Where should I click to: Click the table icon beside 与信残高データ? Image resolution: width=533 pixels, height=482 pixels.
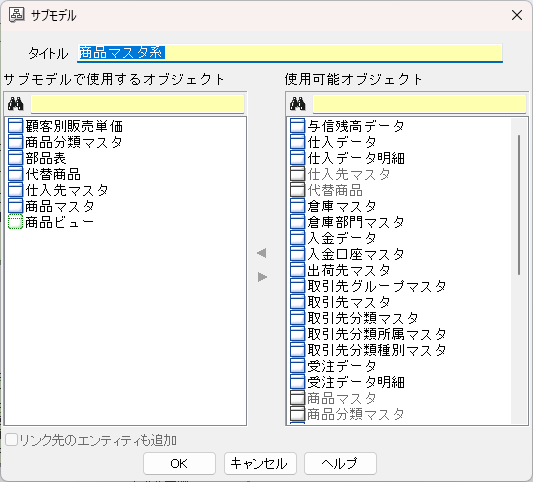(x=297, y=126)
